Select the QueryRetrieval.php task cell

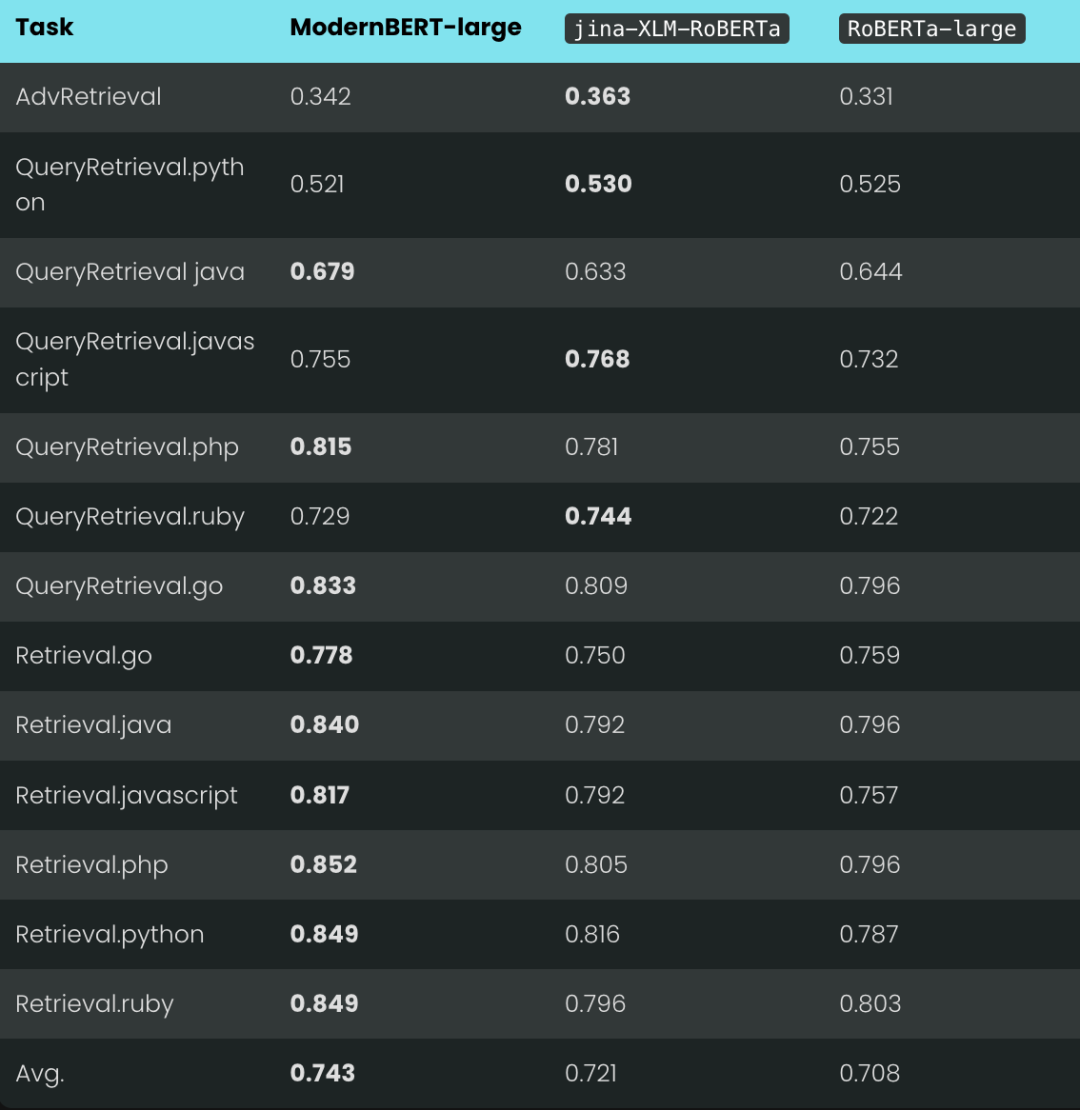[x=127, y=447]
